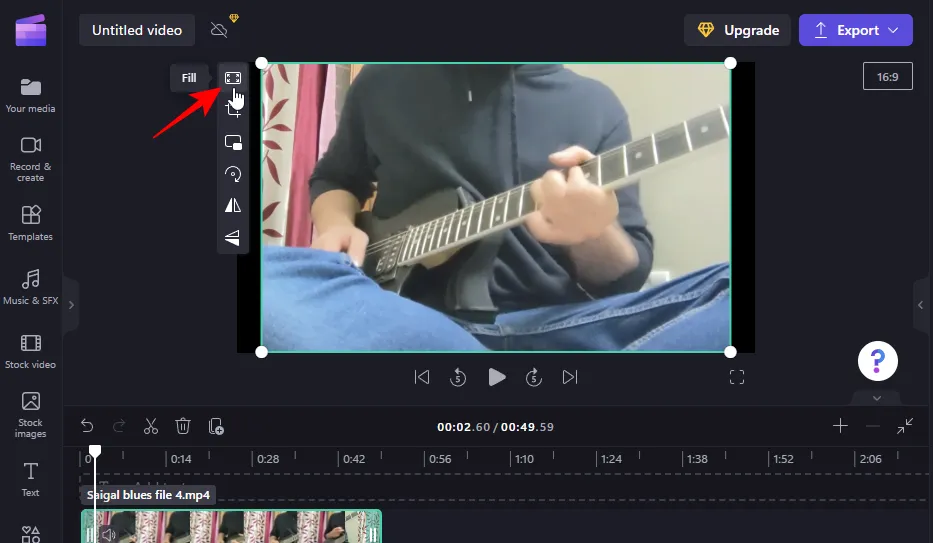Toggle fullscreen preview mode
This screenshot has height=543, width=933.
737,377
